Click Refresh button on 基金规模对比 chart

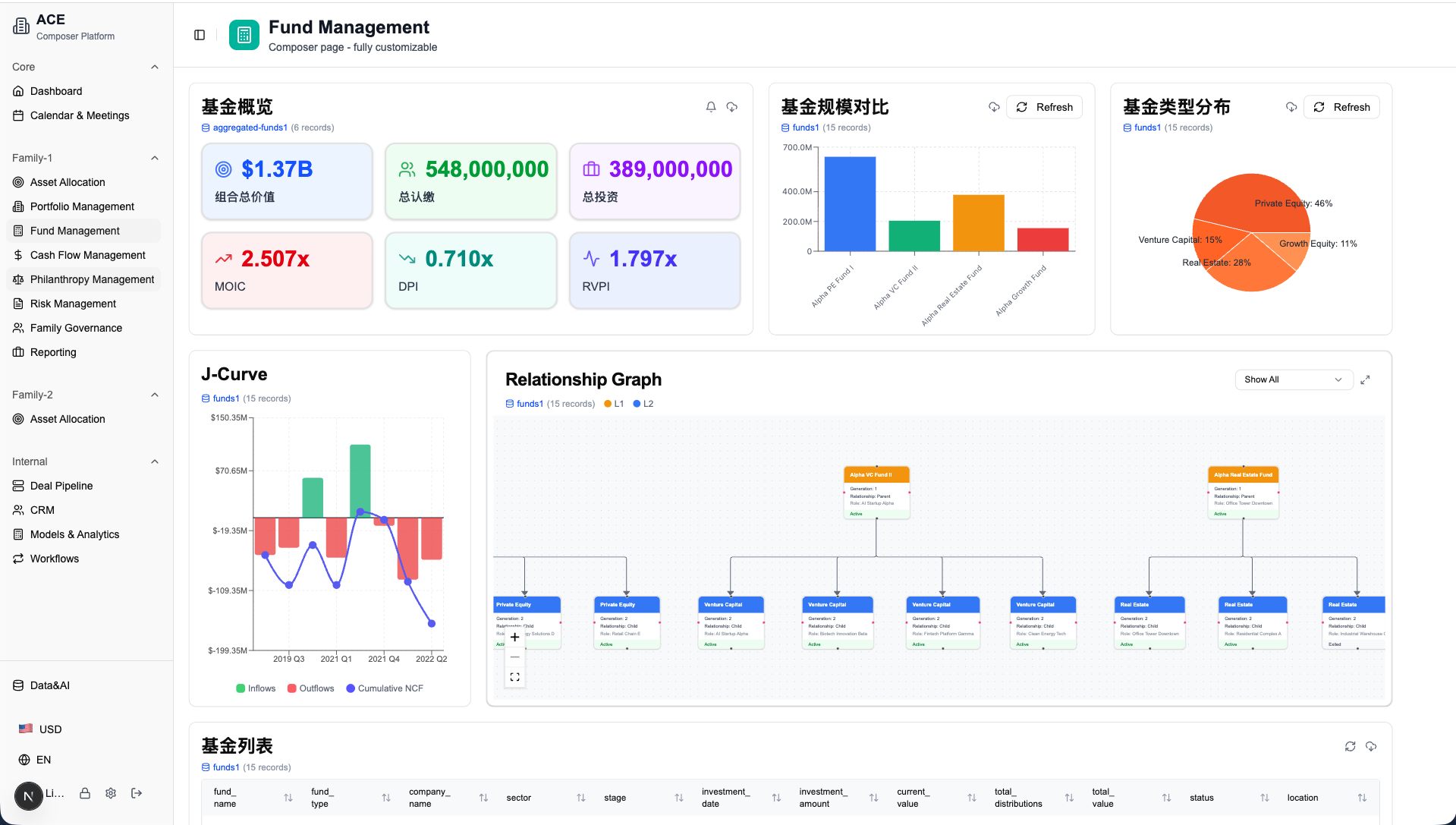click(1044, 107)
